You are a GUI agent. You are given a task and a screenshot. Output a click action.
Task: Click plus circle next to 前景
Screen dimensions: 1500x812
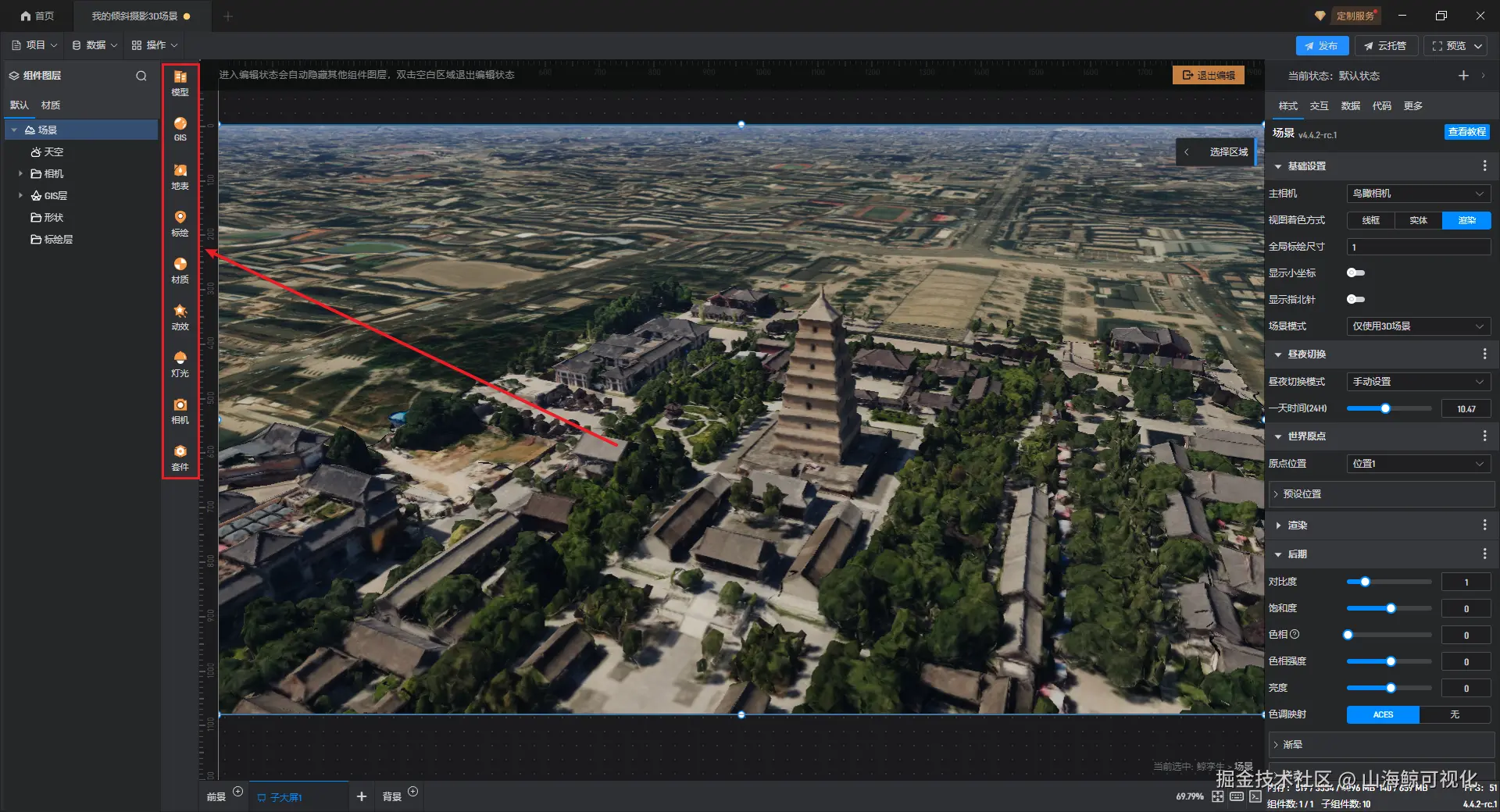pyautogui.click(x=238, y=792)
